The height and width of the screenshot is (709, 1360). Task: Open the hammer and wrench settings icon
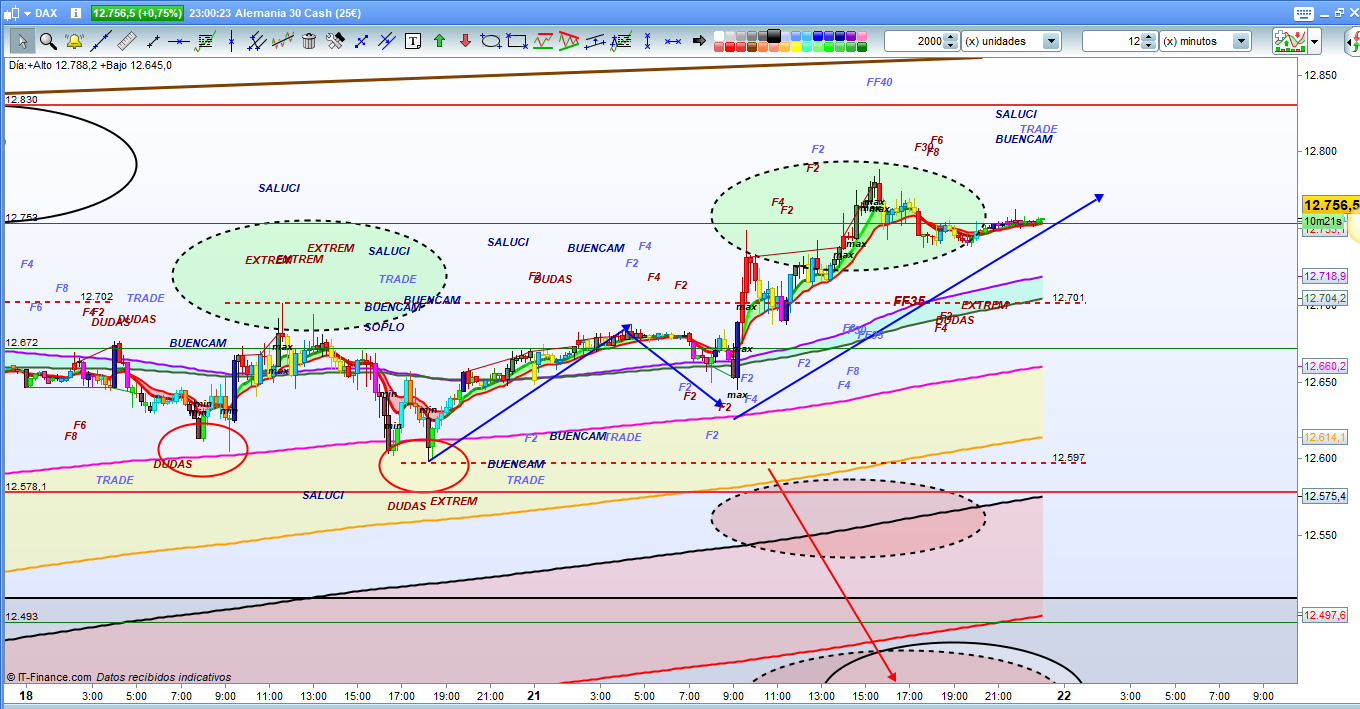coord(335,41)
